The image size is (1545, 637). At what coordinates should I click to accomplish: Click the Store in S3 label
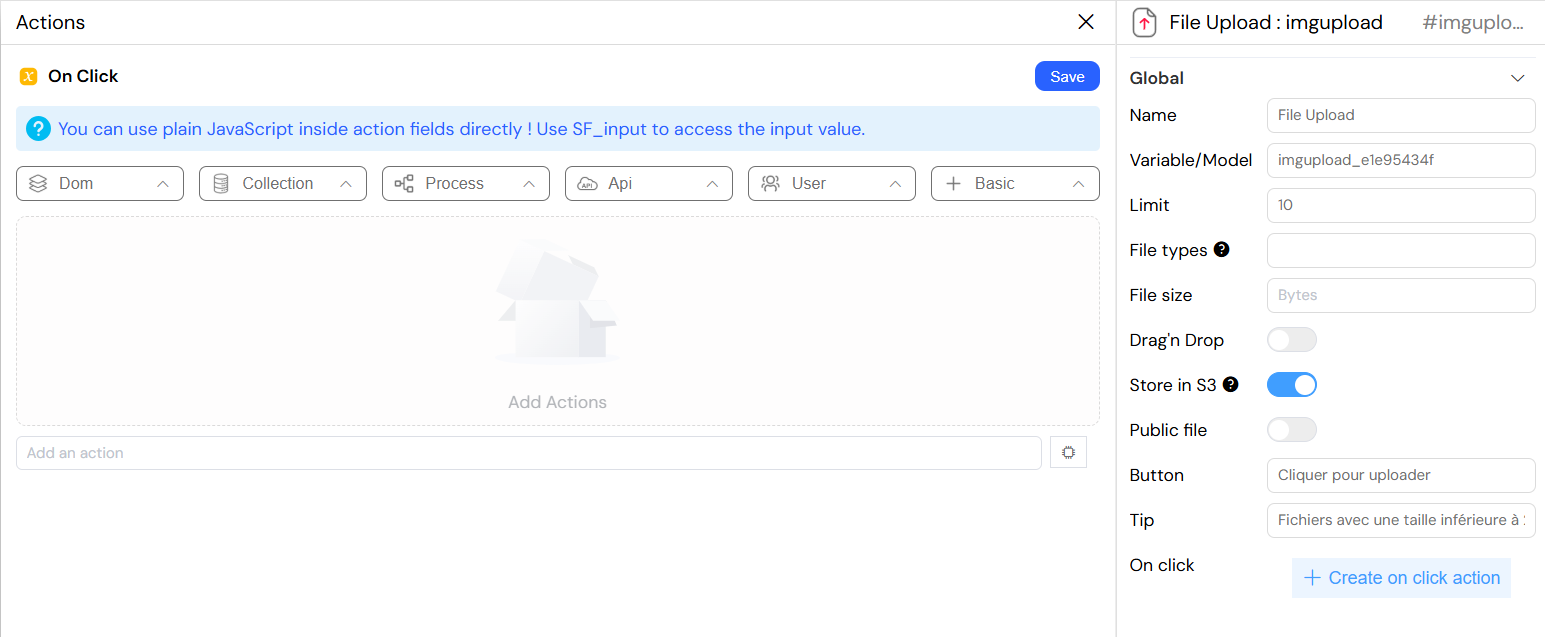tap(1173, 385)
